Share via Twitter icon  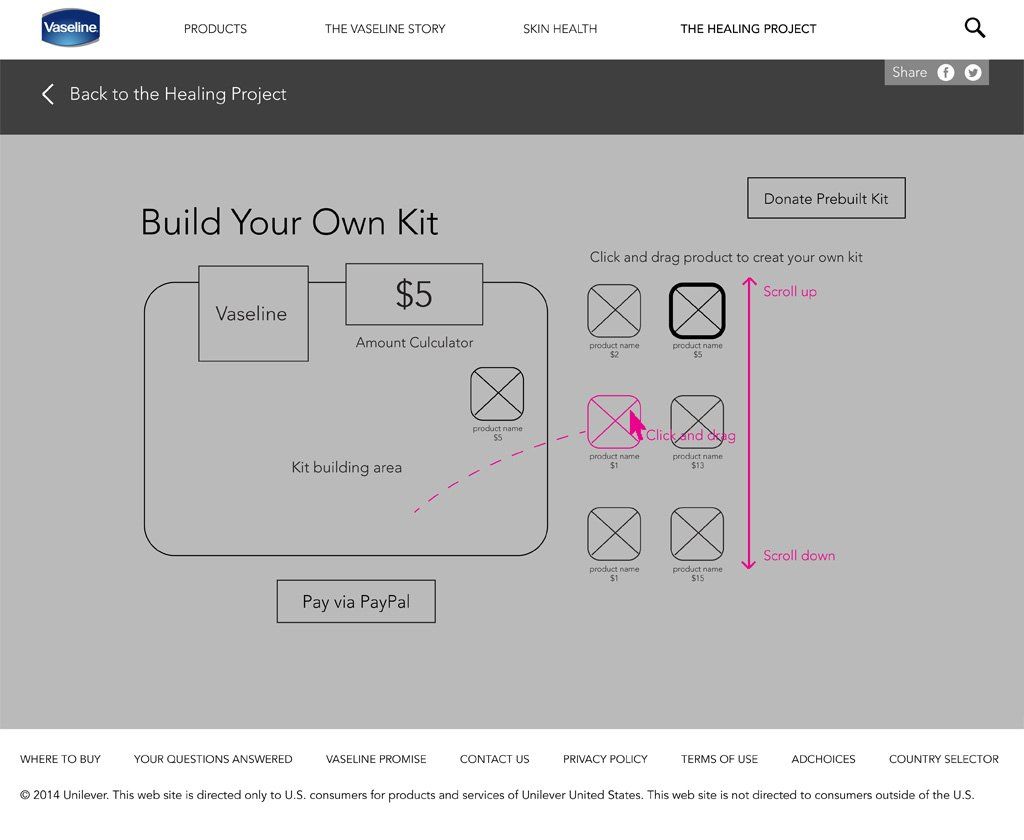[973, 73]
